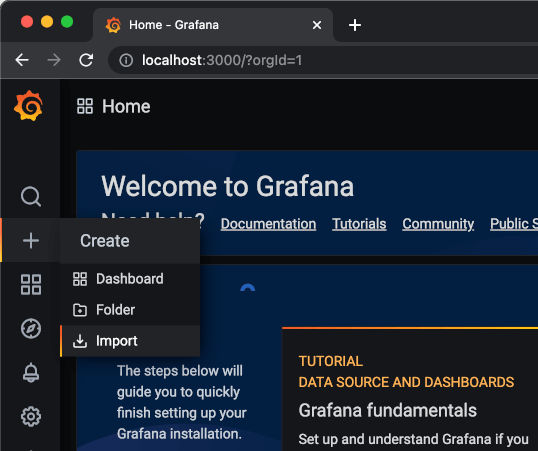Open the search icon in the sidebar

[x=31, y=197]
